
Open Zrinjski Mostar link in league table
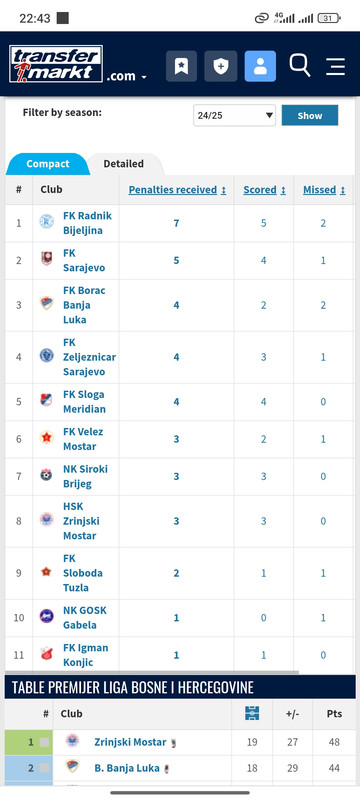point(130,742)
